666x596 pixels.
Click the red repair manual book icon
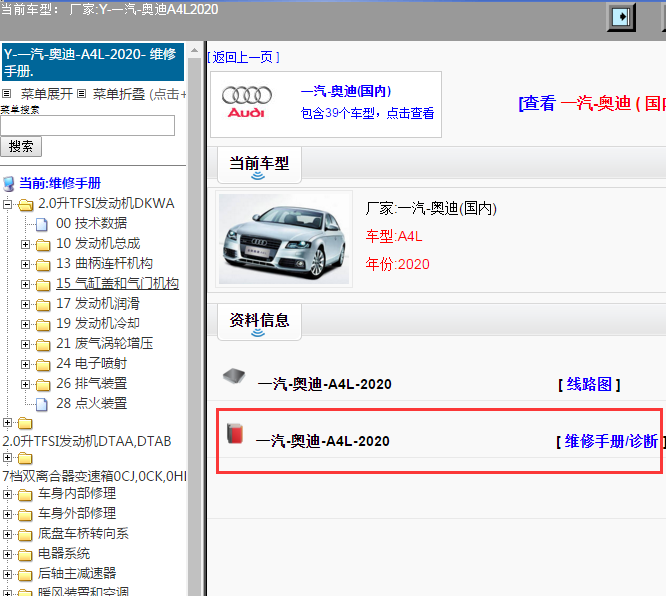click(x=234, y=433)
